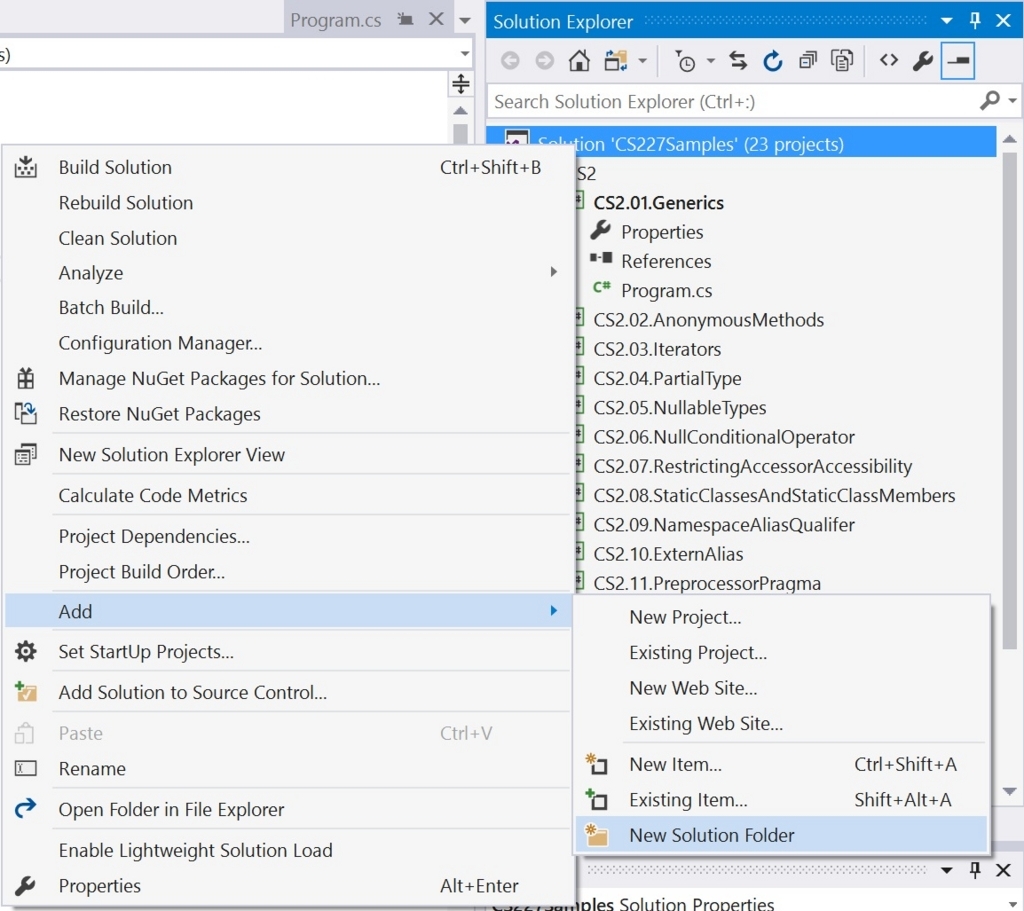Choose Build Solution from context menu
The height and width of the screenshot is (911, 1024).
tap(287, 167)
